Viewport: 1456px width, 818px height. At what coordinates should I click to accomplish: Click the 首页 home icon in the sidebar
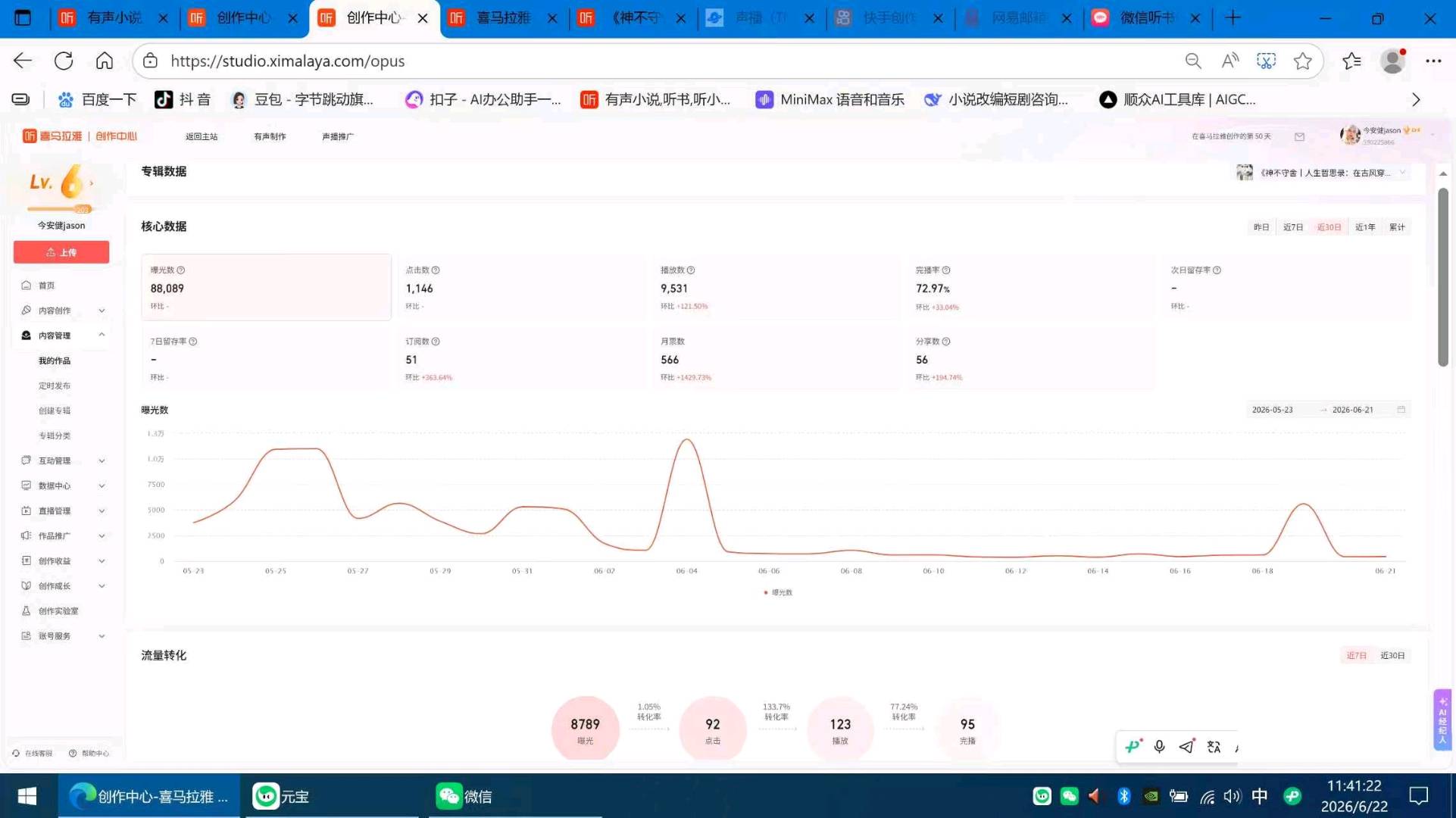click(27, 286)
